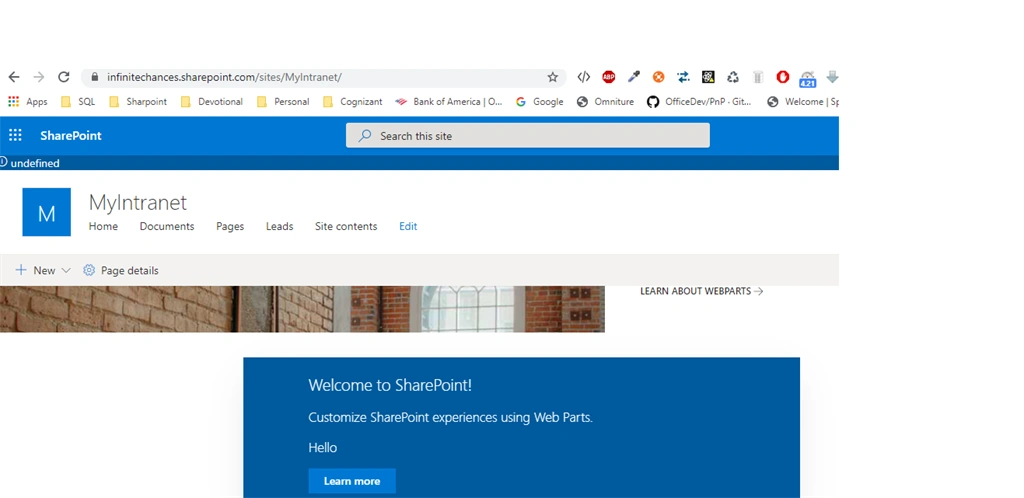Click the browser forward arrow
1024x498 pixels.
[x=39, y=77]
